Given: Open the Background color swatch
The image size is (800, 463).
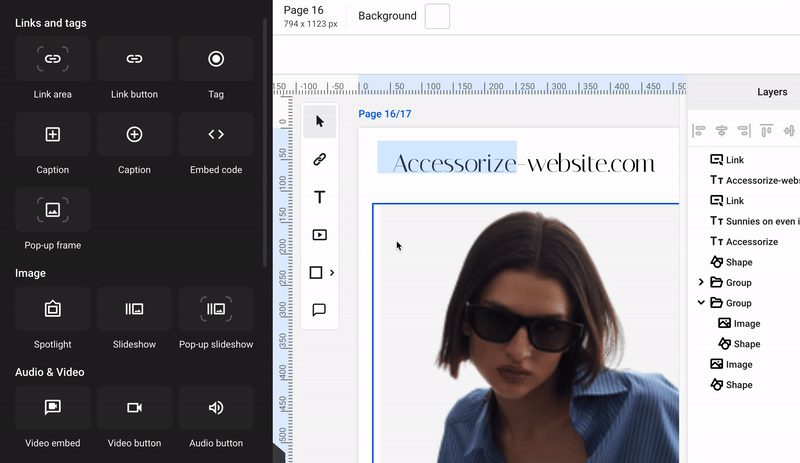Looking at the screenshot, I should click(x=437, y=16).
